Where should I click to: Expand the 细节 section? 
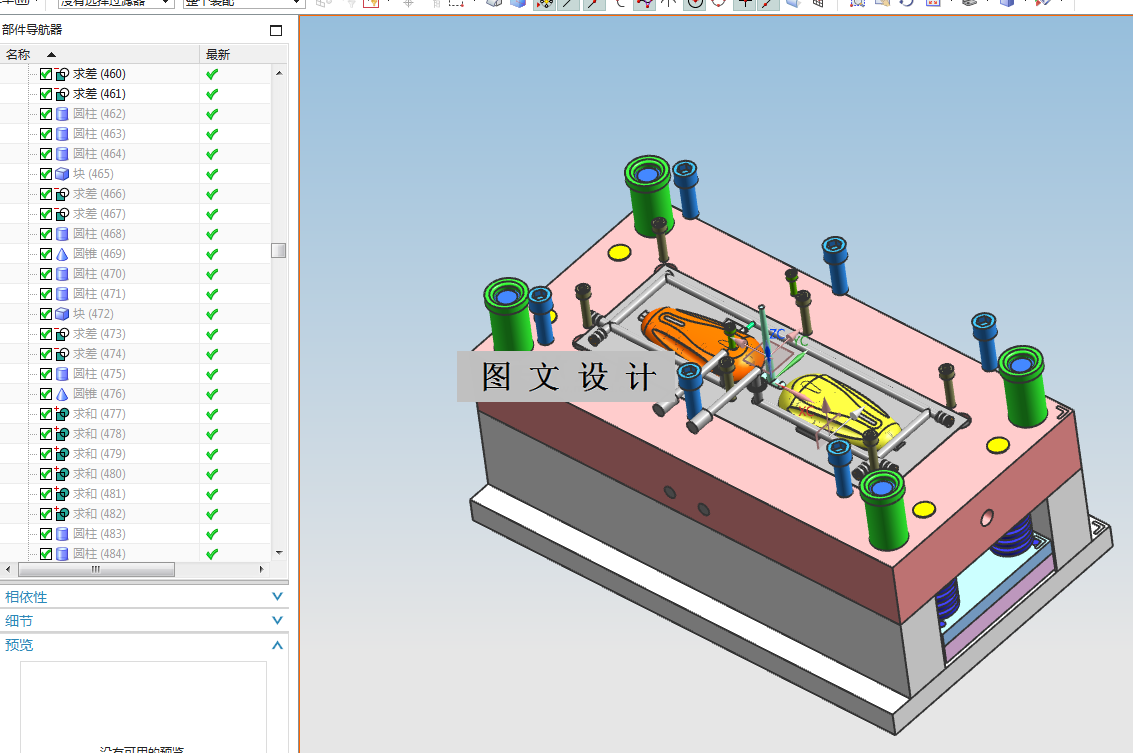[x=277, y=621]
